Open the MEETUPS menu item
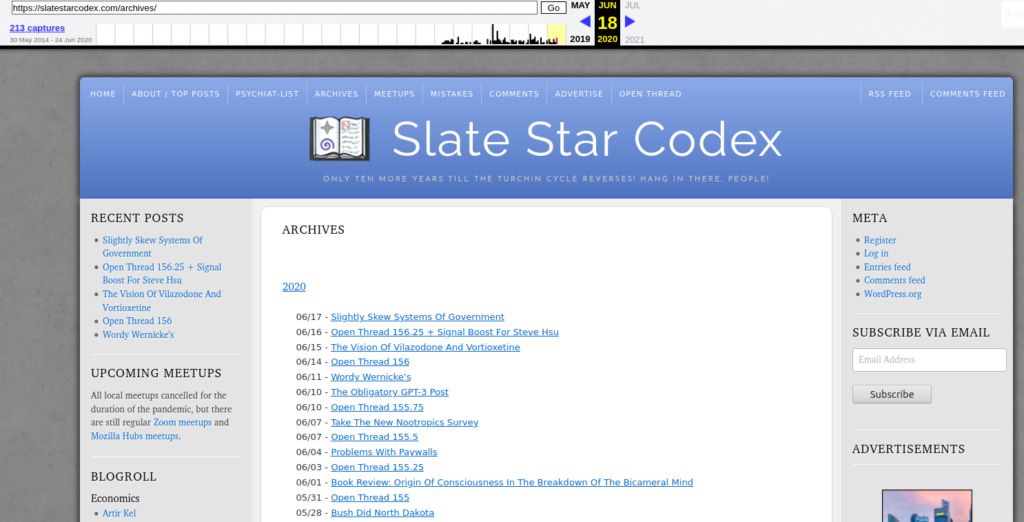 394,94
